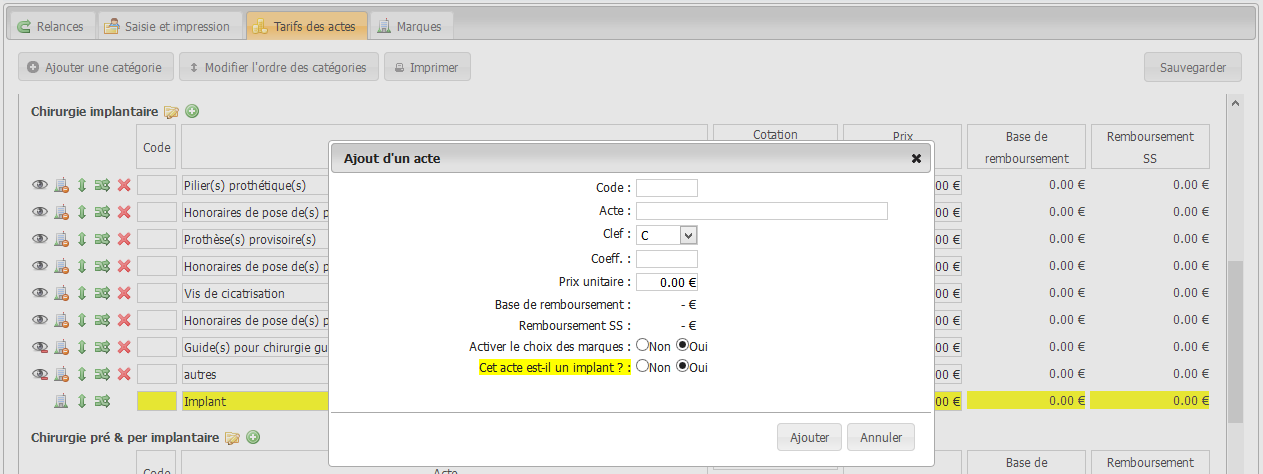Delete Pilier(s) prothétique(s) with red X

[x=124, y=185]
